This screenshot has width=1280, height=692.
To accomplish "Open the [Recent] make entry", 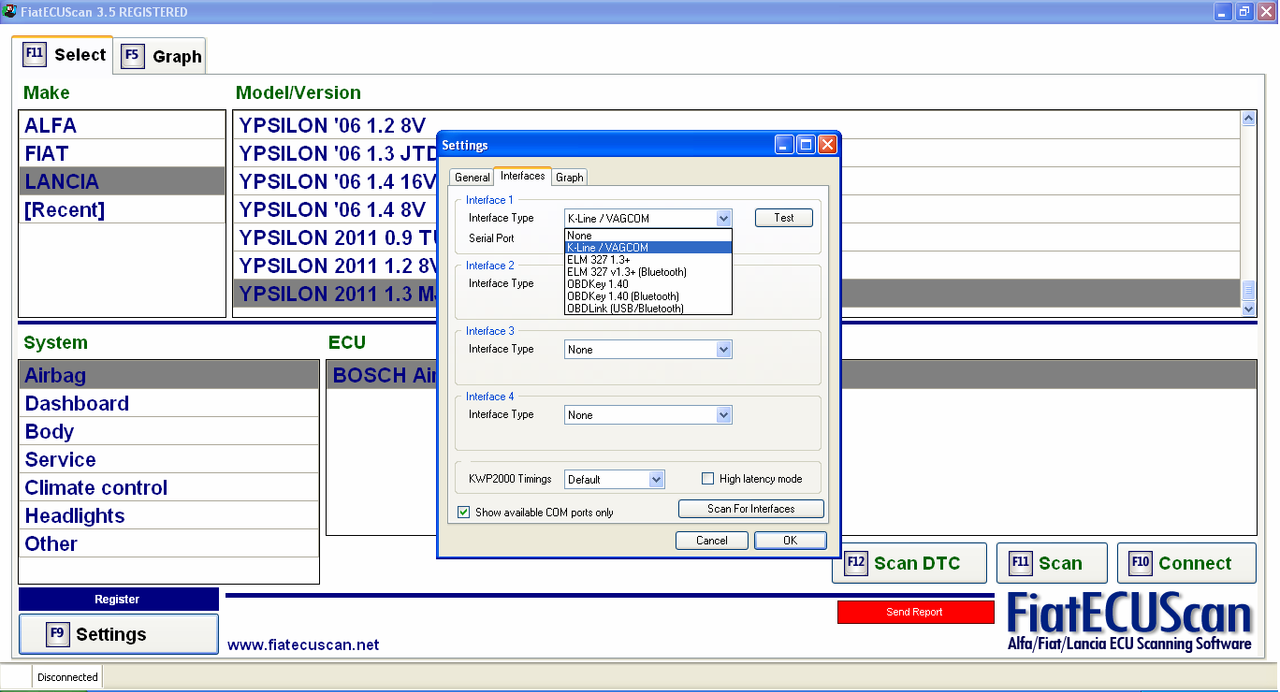I will click(122, 209).
